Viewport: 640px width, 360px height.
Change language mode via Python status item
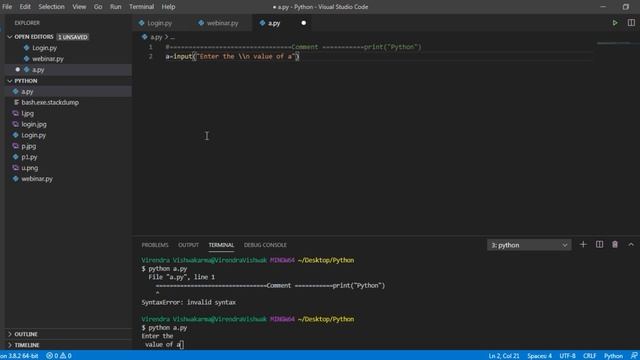point(613,356)
